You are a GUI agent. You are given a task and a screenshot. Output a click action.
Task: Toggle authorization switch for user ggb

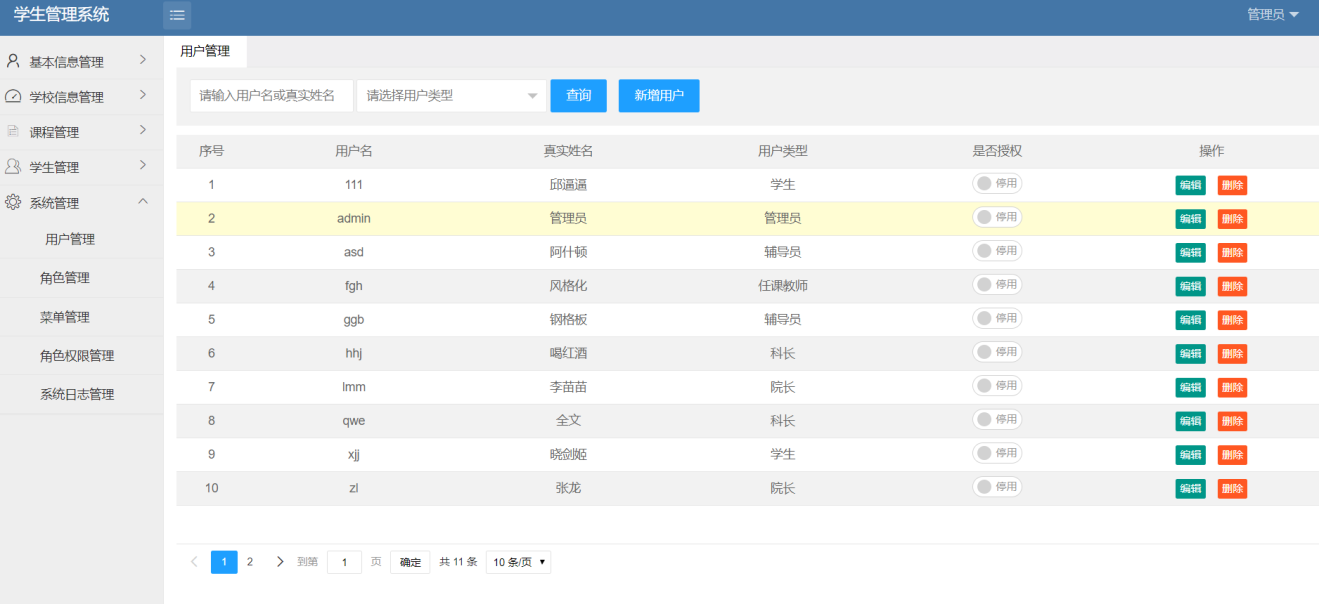pyautogui.click(x=997, y=318)
